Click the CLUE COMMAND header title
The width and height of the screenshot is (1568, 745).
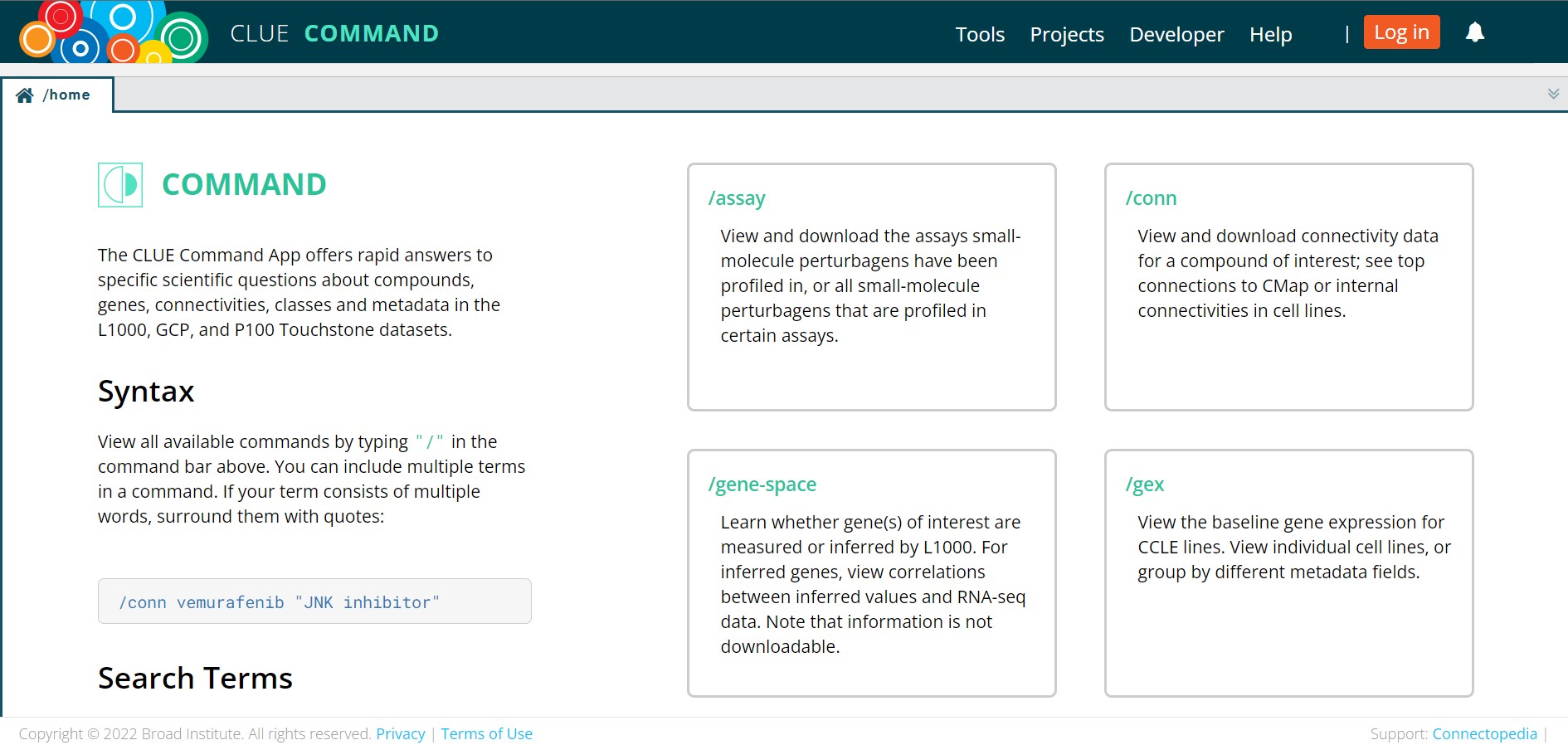point(334,33)
